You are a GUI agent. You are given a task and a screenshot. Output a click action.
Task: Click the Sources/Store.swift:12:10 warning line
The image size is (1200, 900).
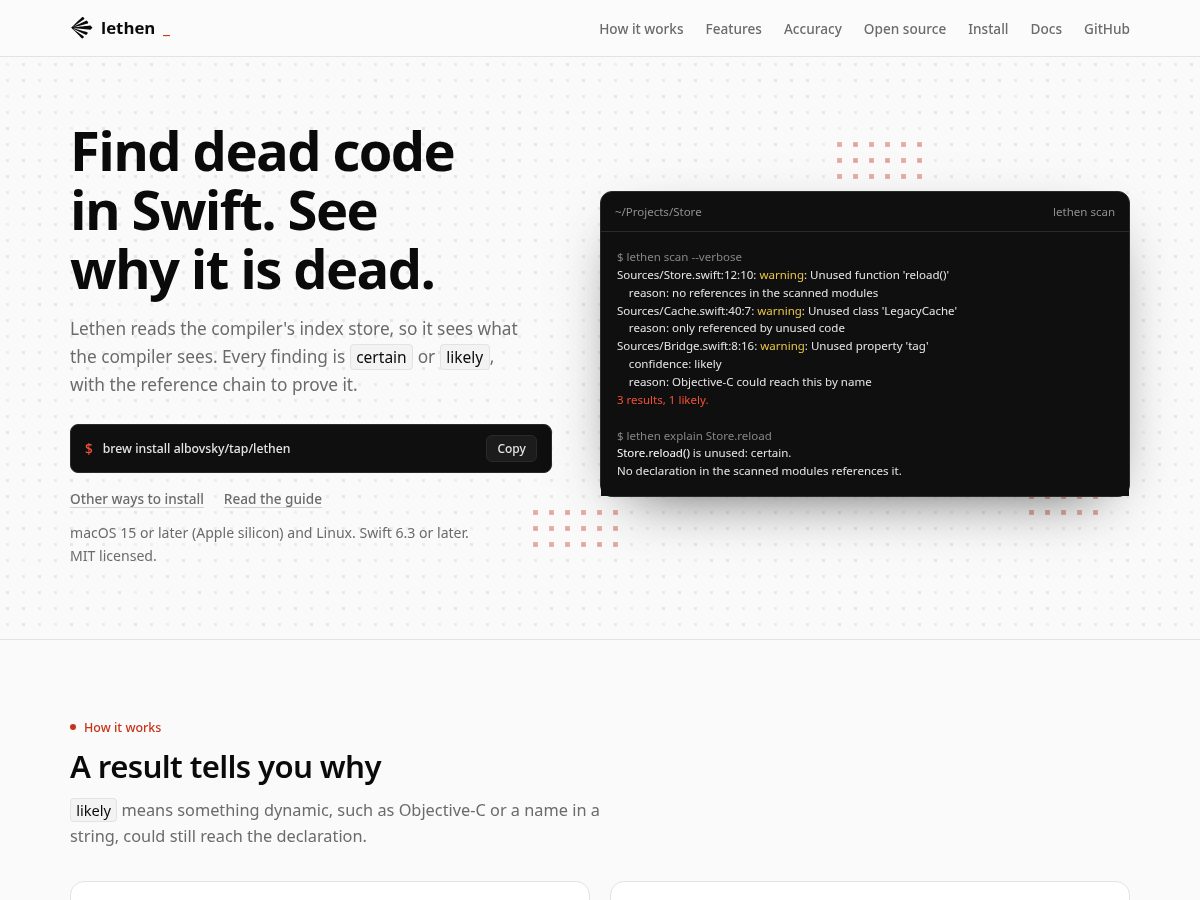point(783,275)
